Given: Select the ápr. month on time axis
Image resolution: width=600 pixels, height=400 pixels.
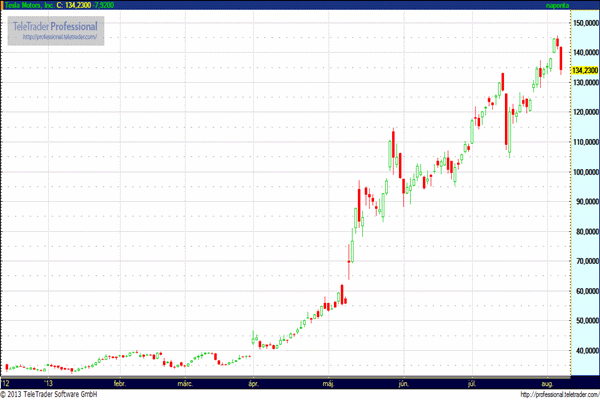Looking at the screenshot, I should pos(253,383).
